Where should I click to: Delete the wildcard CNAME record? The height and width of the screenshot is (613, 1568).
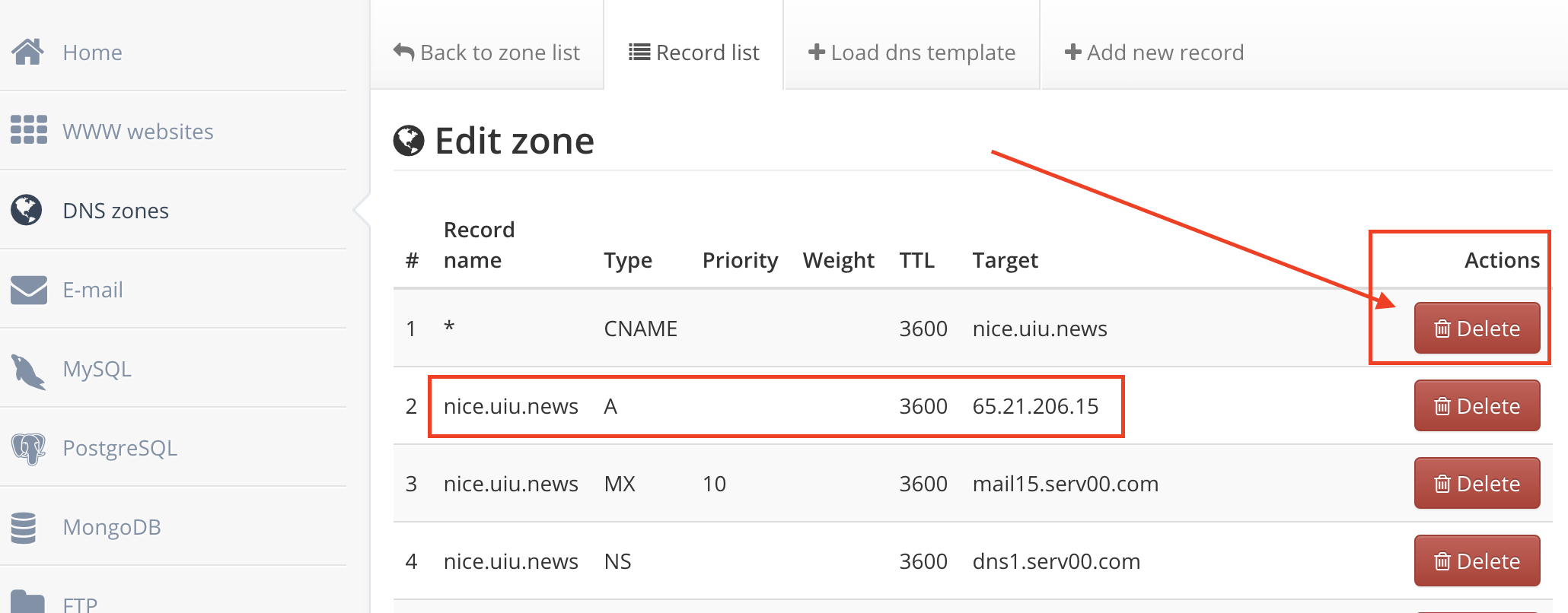click(x=1477, y=329)
